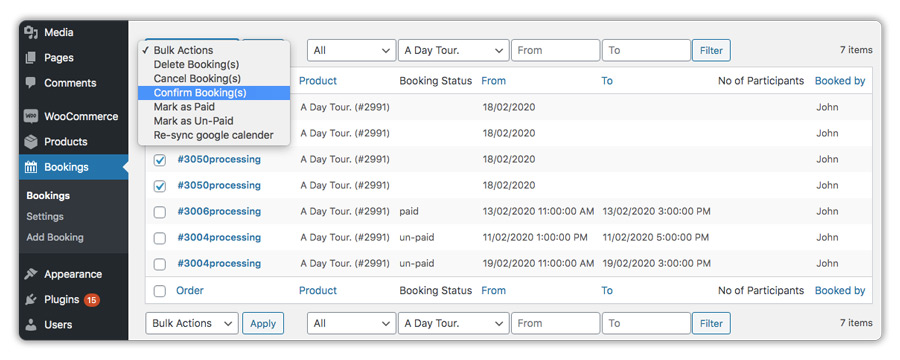Uncheck the second #3050processing row checkbox

coord(160,186)
